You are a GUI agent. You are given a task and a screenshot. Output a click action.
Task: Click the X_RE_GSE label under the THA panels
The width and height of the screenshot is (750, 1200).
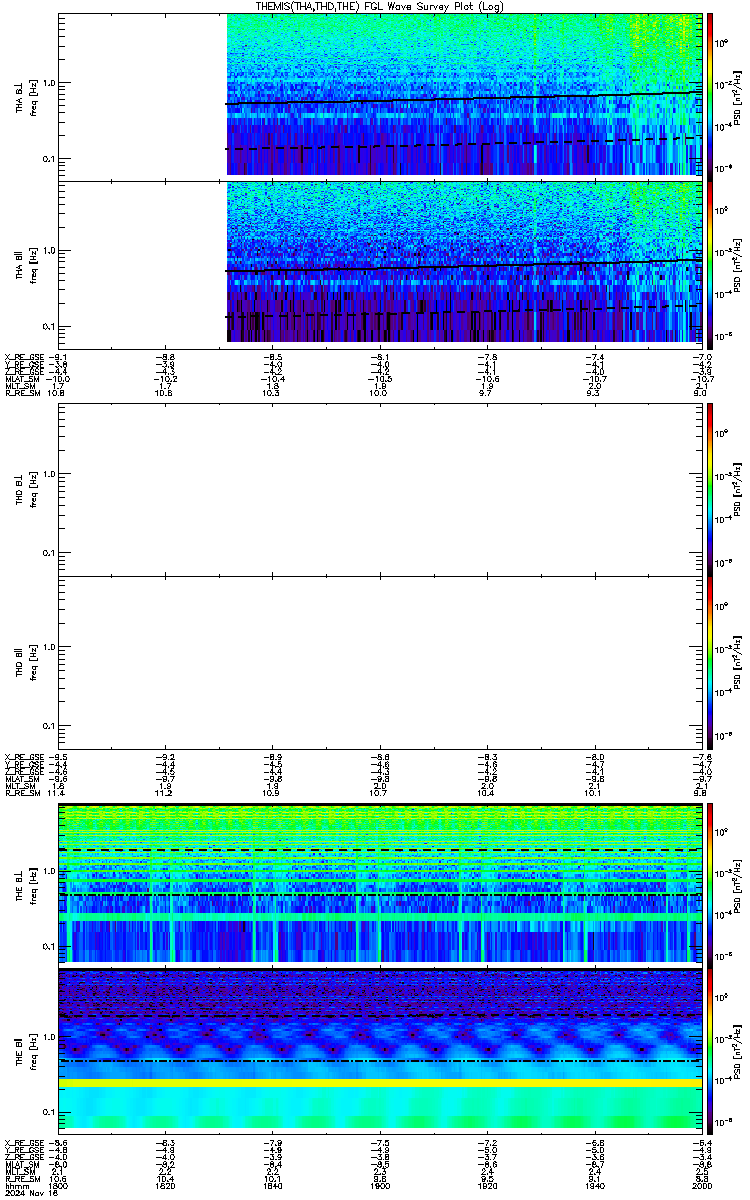coord(24,357)
